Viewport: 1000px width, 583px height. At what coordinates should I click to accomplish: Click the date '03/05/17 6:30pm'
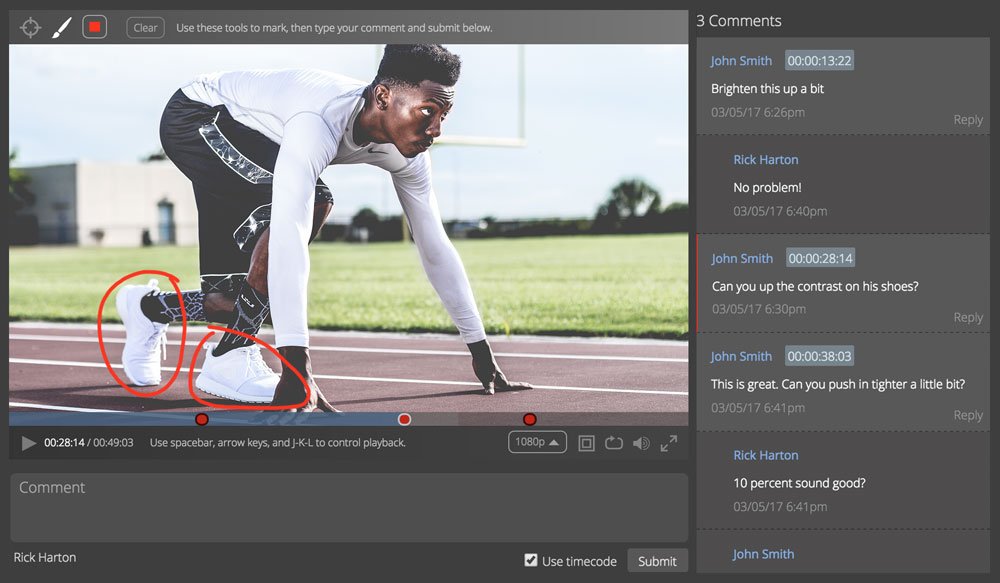tap(759, 309)
